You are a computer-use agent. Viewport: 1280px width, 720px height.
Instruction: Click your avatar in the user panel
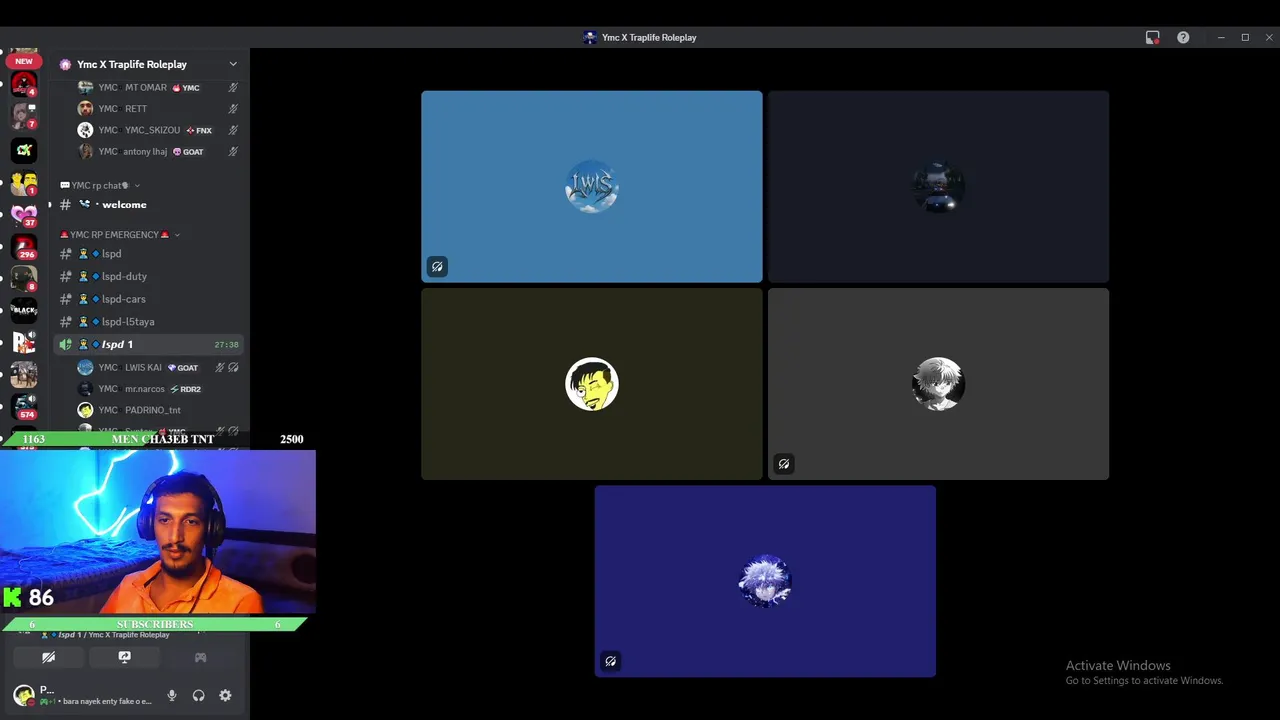23,695
